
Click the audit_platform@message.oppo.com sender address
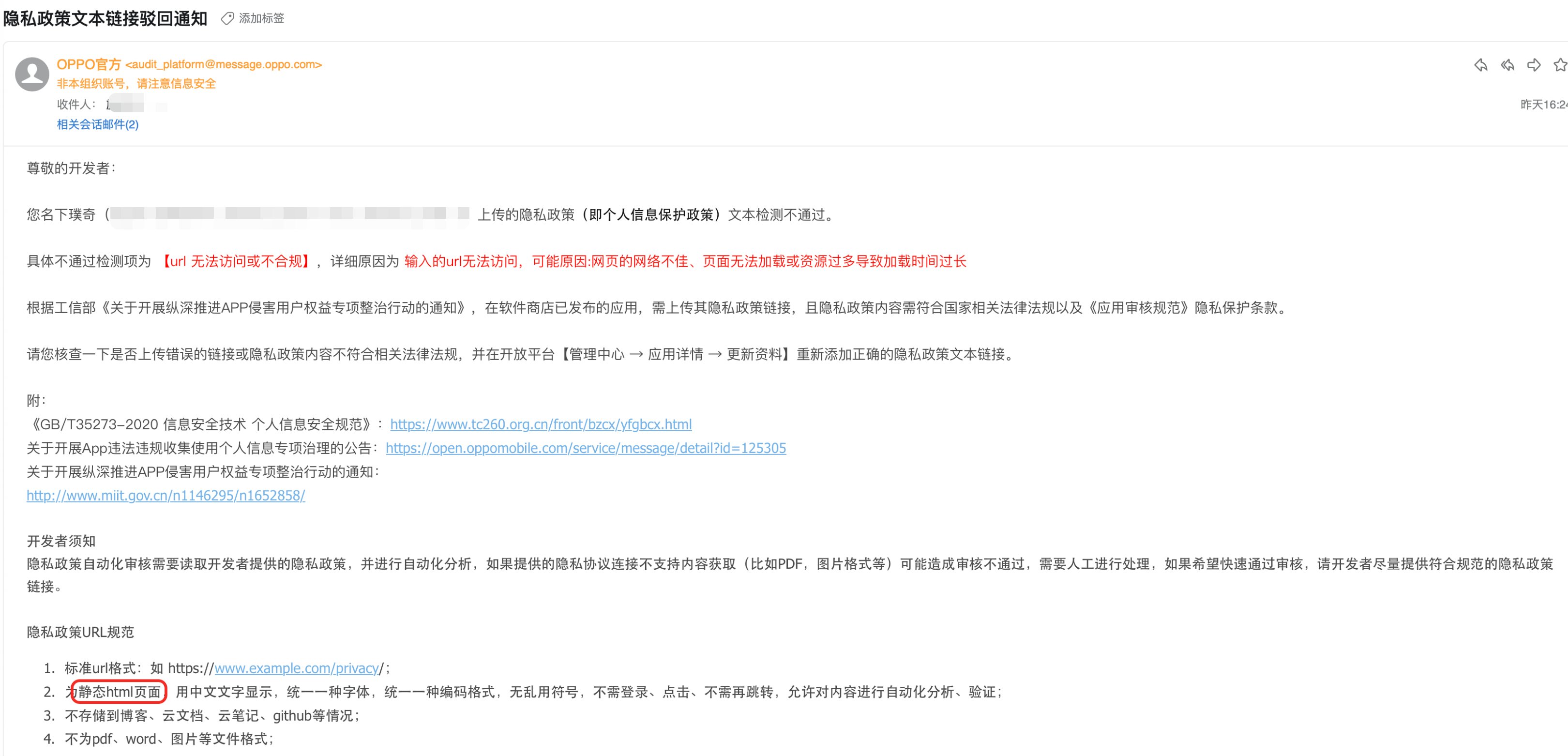[224, 64]
